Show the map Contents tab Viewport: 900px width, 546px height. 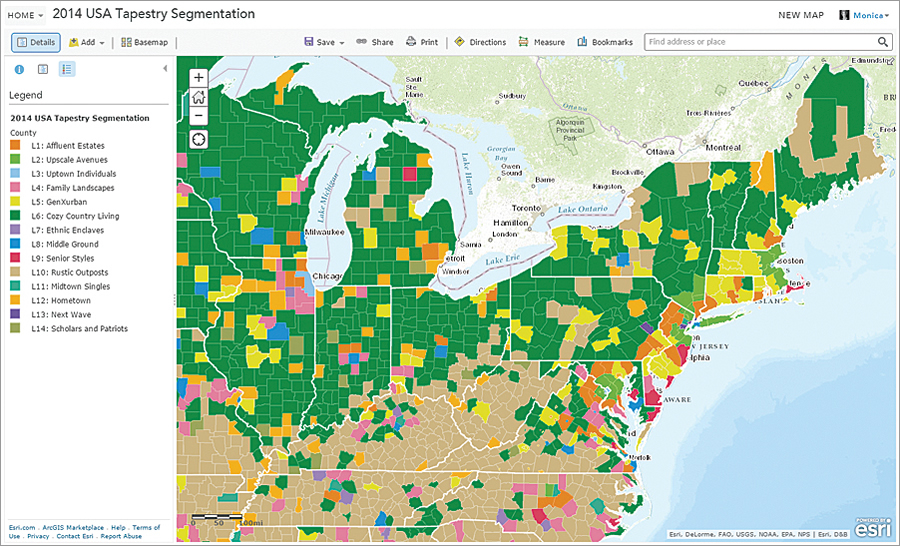point(42,69)
